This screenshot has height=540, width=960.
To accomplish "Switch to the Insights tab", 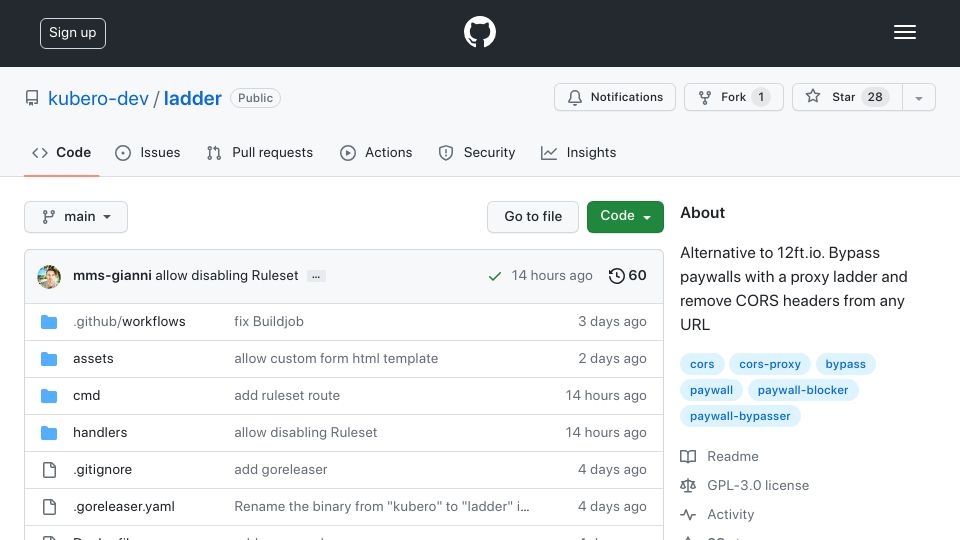I will coord(579,152).
